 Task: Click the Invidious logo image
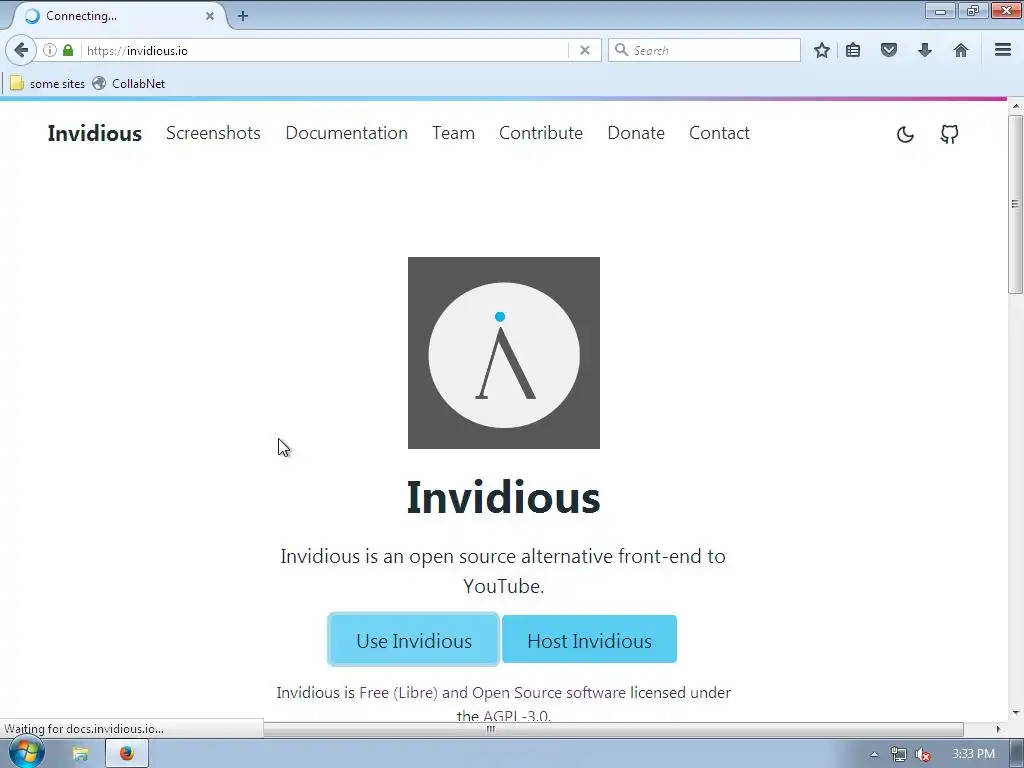coord(504,353)
